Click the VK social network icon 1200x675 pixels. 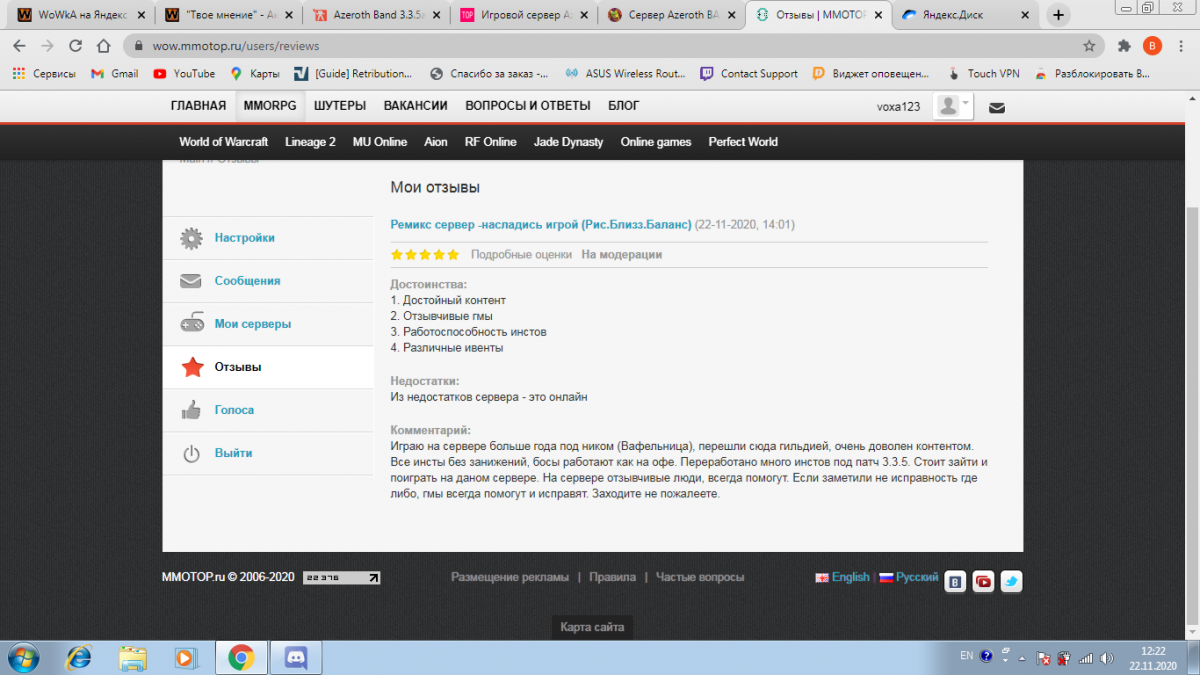point(955,581)
